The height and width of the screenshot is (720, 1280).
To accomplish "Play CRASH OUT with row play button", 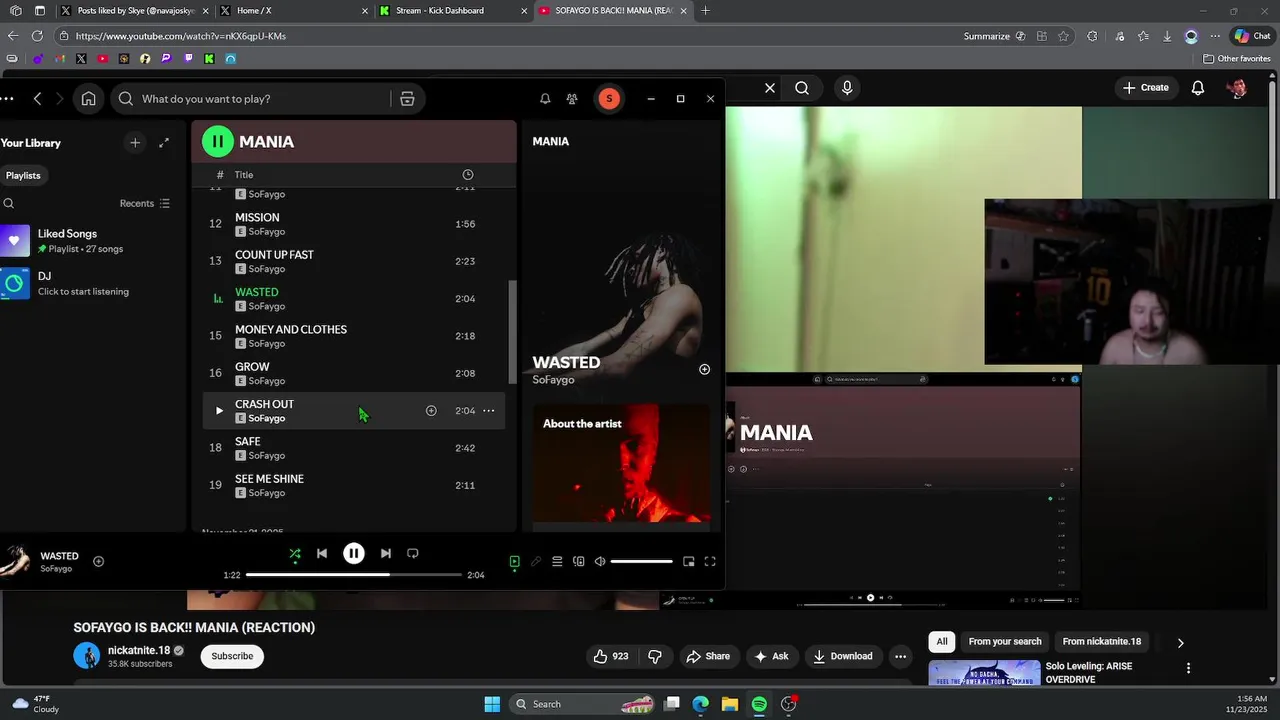I will 219,411.
